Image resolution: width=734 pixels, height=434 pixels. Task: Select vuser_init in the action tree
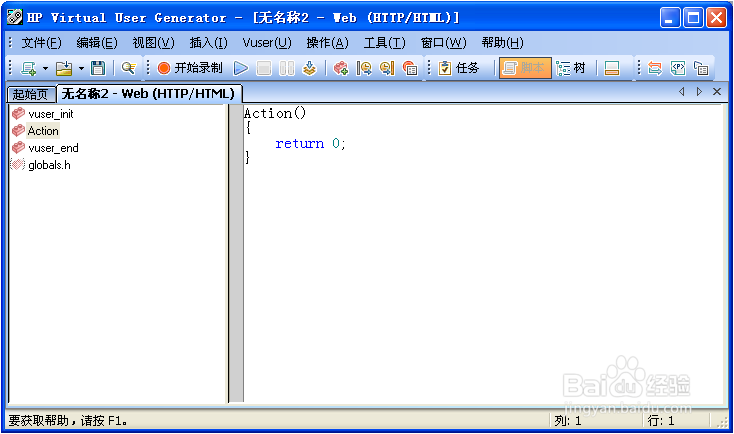click(51, 114)
